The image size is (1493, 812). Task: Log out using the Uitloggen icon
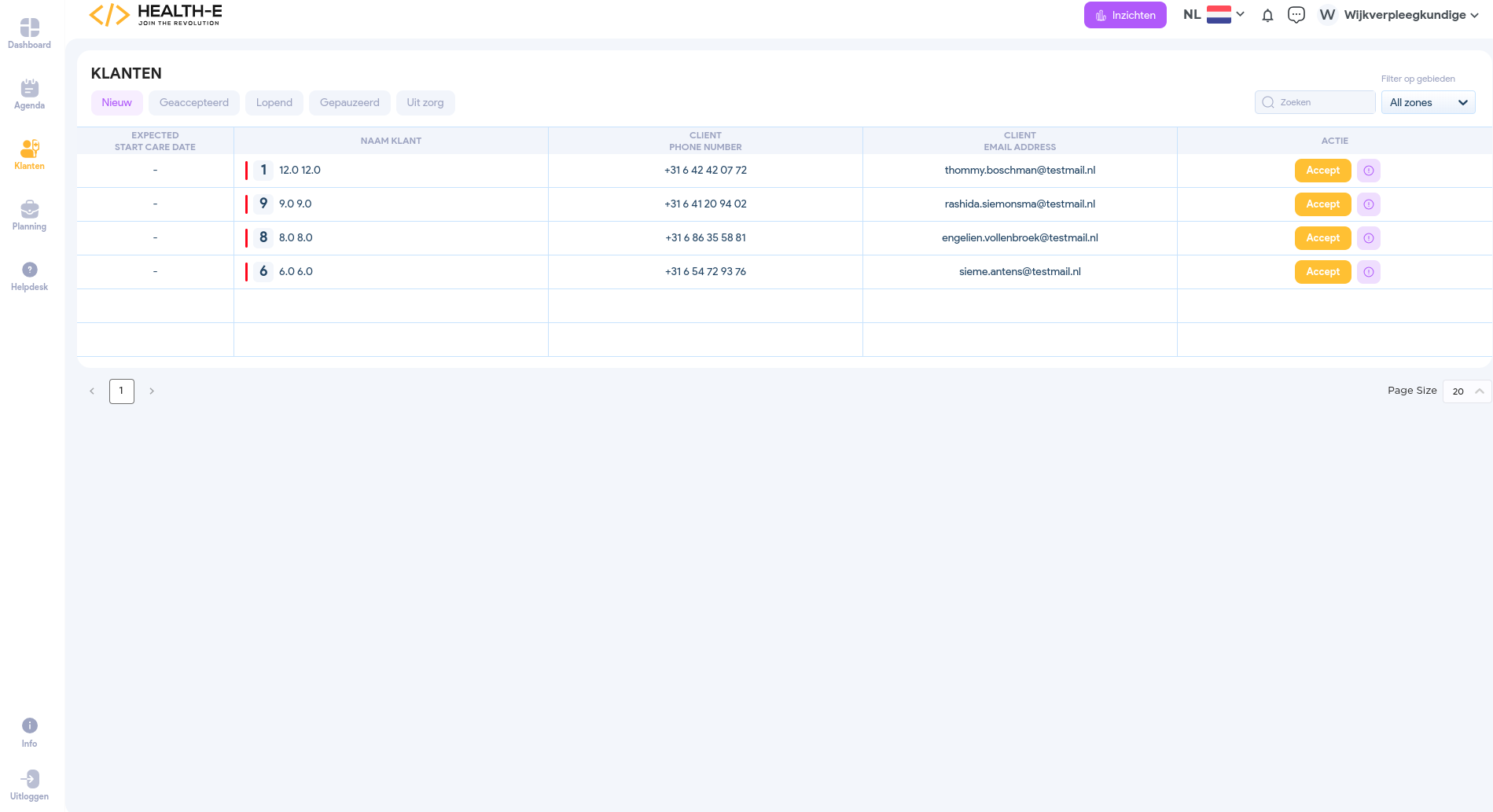(29, 779)
